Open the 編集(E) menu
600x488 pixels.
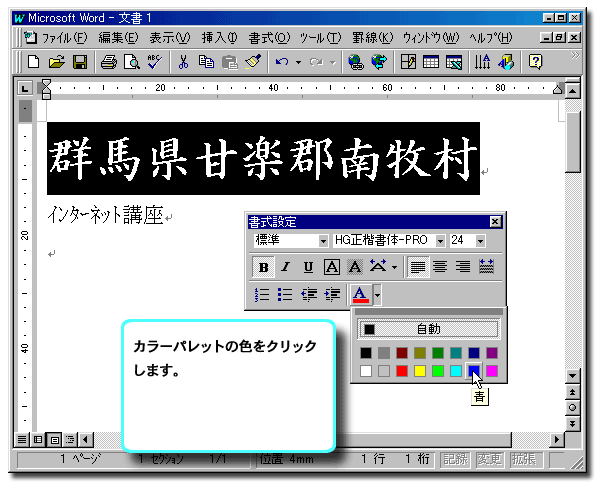tap(118, 38)
